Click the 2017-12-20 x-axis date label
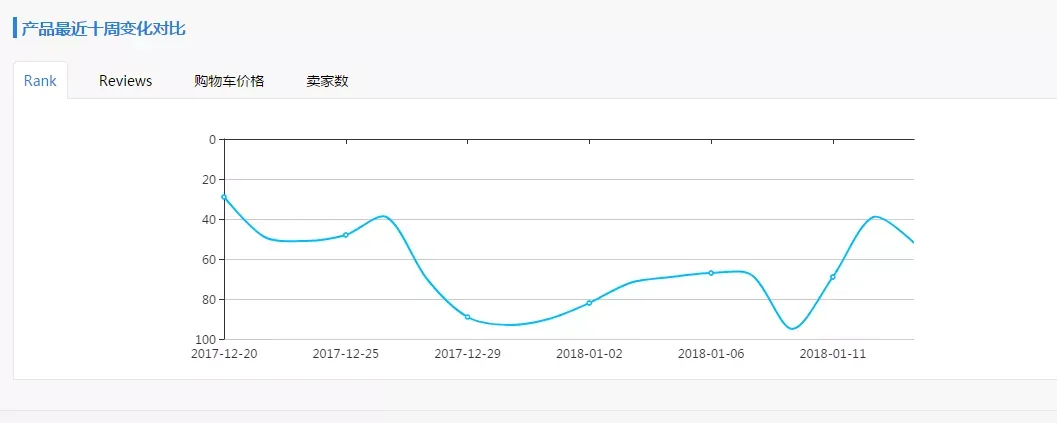 (x=224, y=354)
